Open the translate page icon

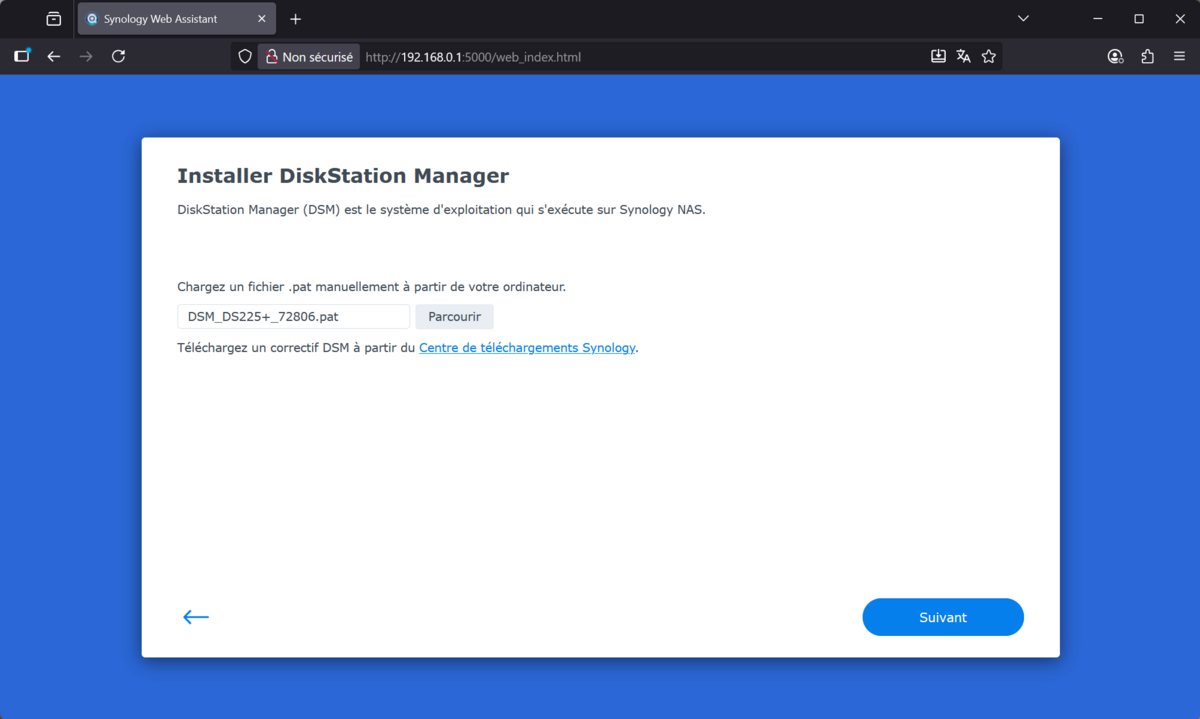tap(963, 56)
